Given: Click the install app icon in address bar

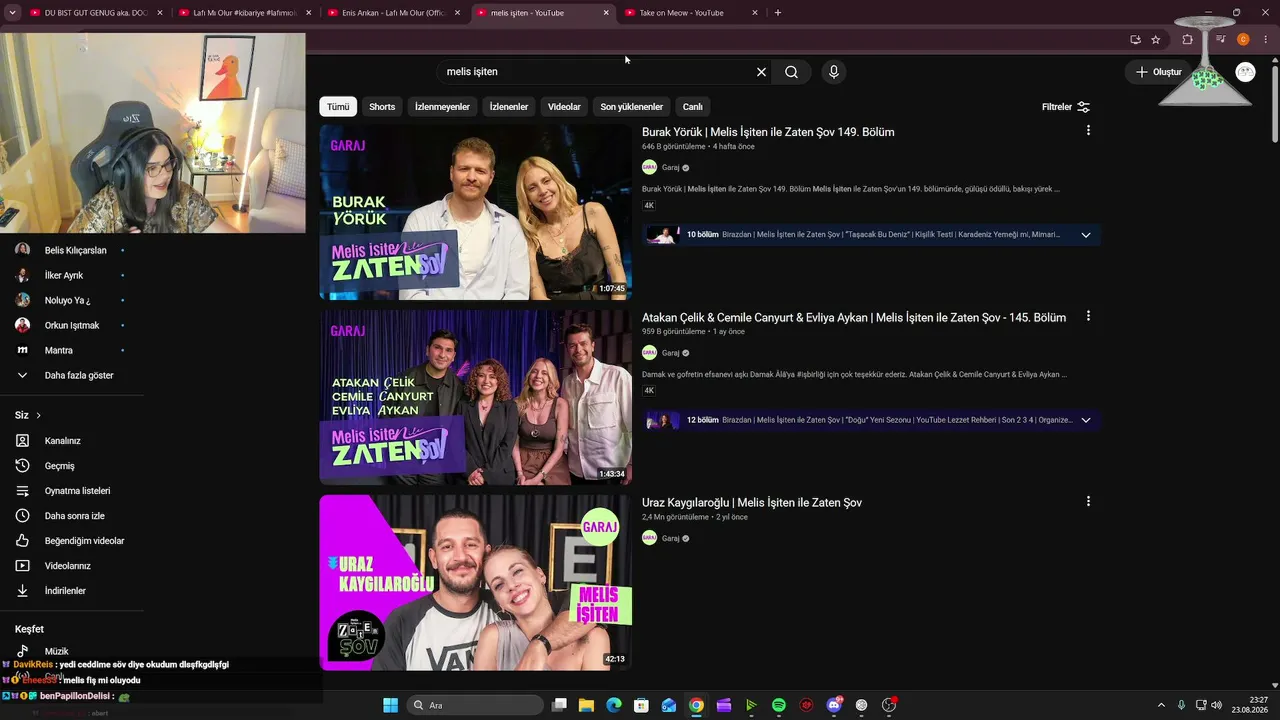Looking at the screenshot, I should (x=1135, y=40).
